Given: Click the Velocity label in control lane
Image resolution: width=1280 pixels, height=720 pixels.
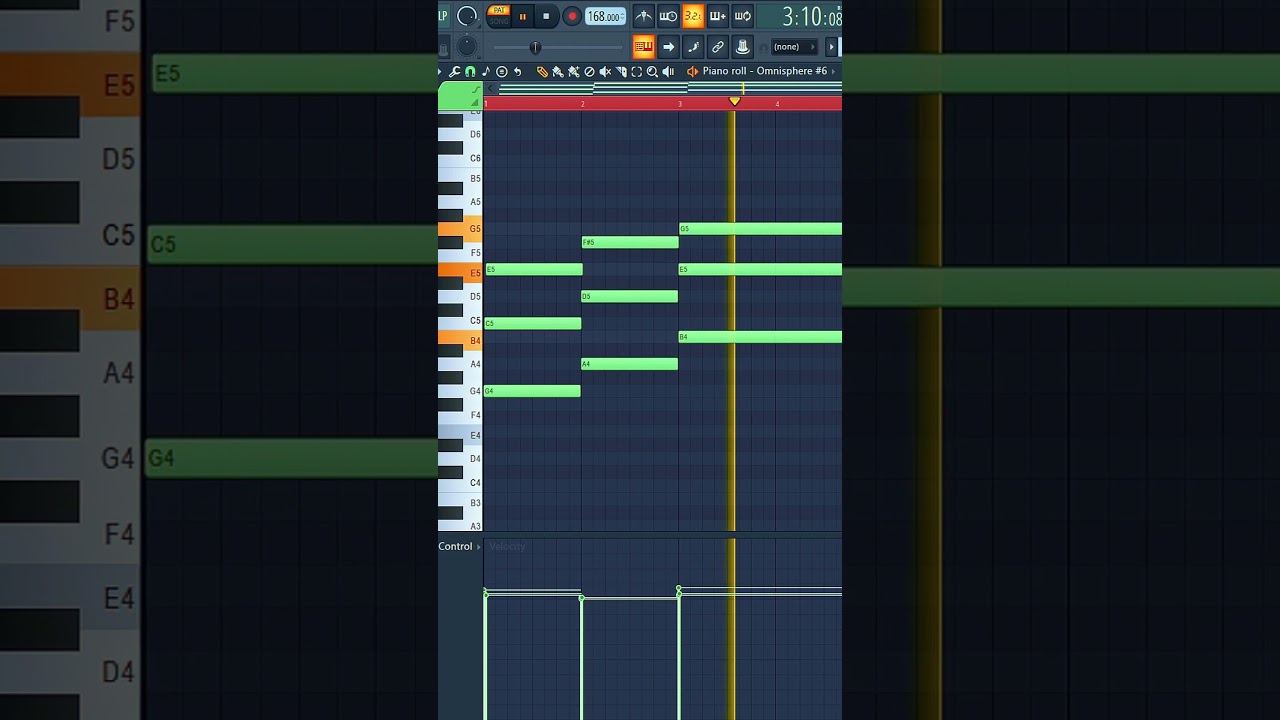Looking at the screenshot, I should pos(507,546).
